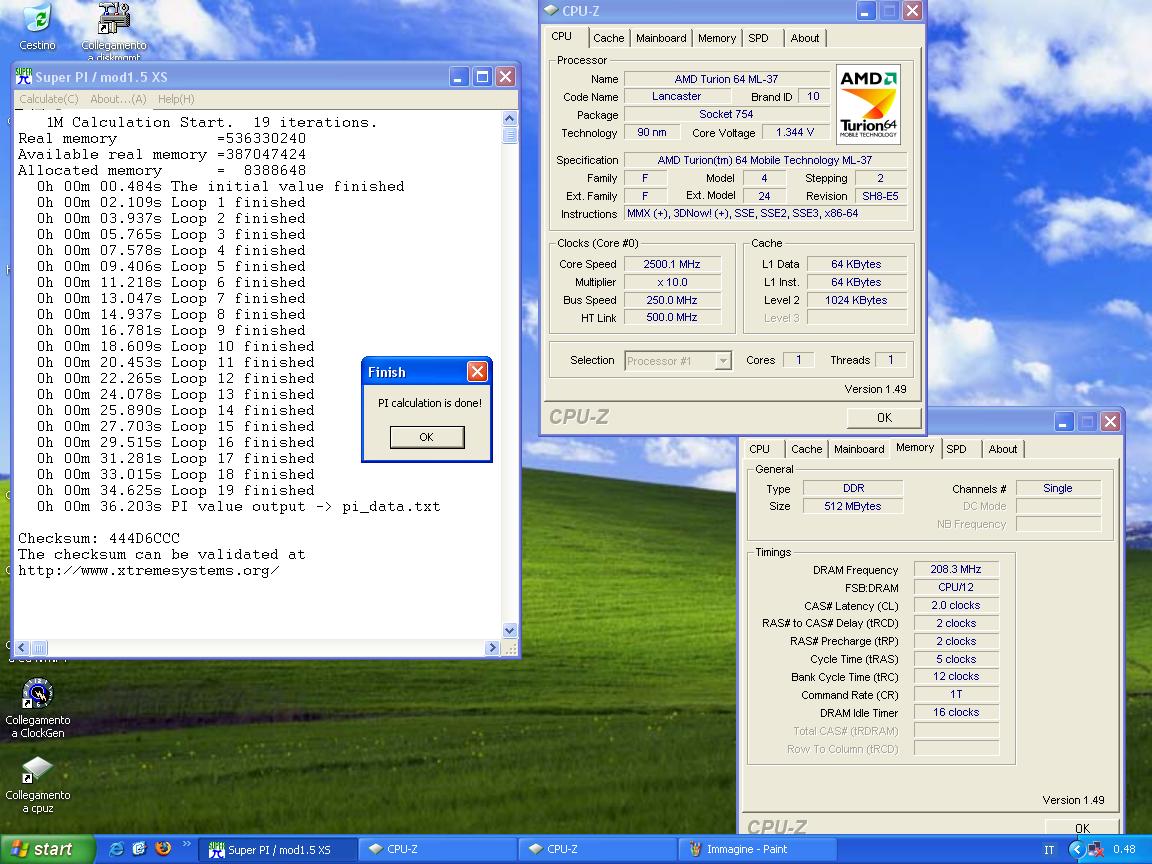Open the Cestino recycle bin icon
1152x864 pixels.
tap(37, 28)
